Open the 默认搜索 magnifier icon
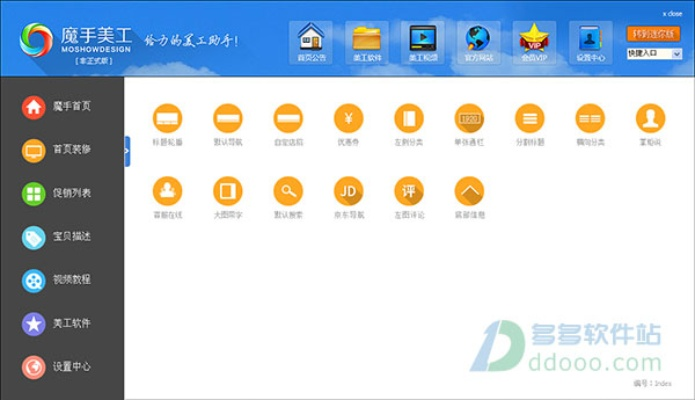Viewport: 695px width, 400px height. click(x=288, y=190)
